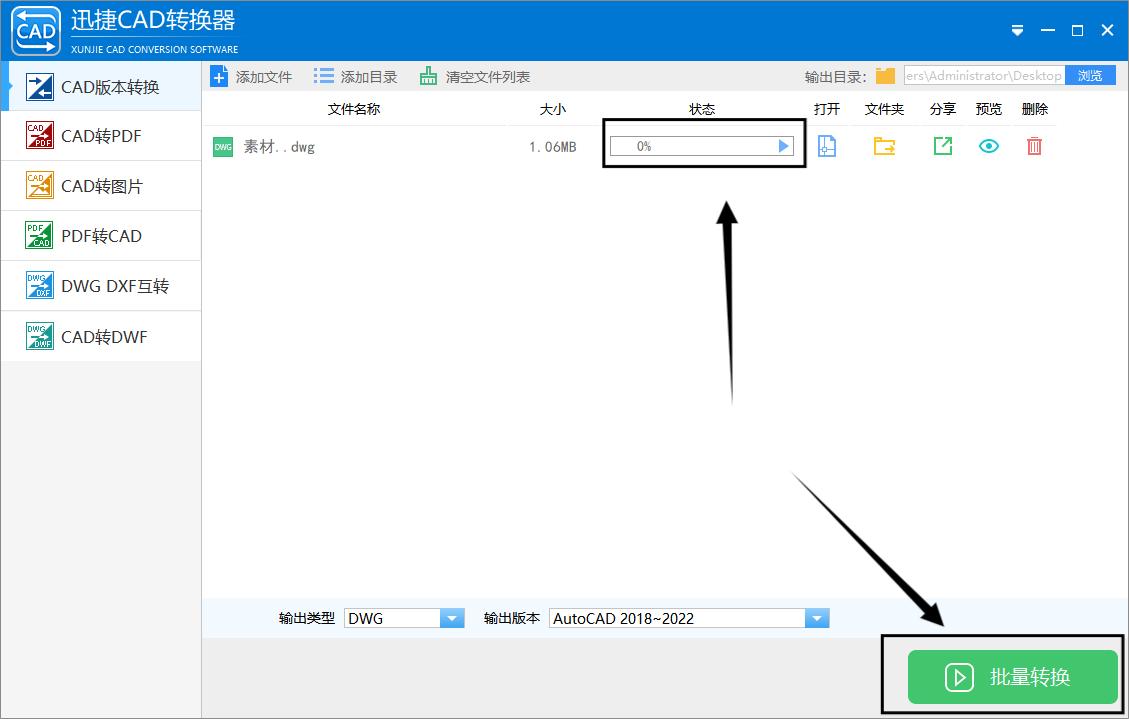The image size is (1129, 719).
Task: Click the 输出目录 path field
Action: [984, 76]
